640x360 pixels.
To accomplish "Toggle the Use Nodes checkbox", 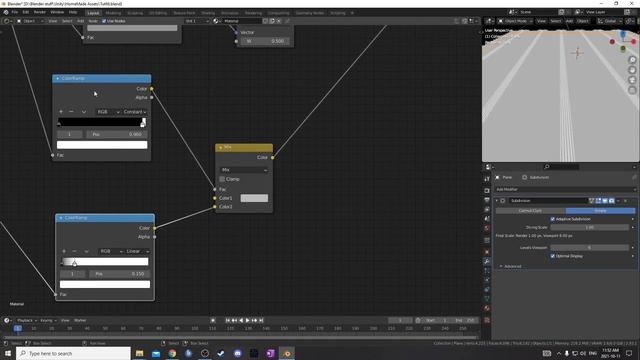I will (104, 21).
